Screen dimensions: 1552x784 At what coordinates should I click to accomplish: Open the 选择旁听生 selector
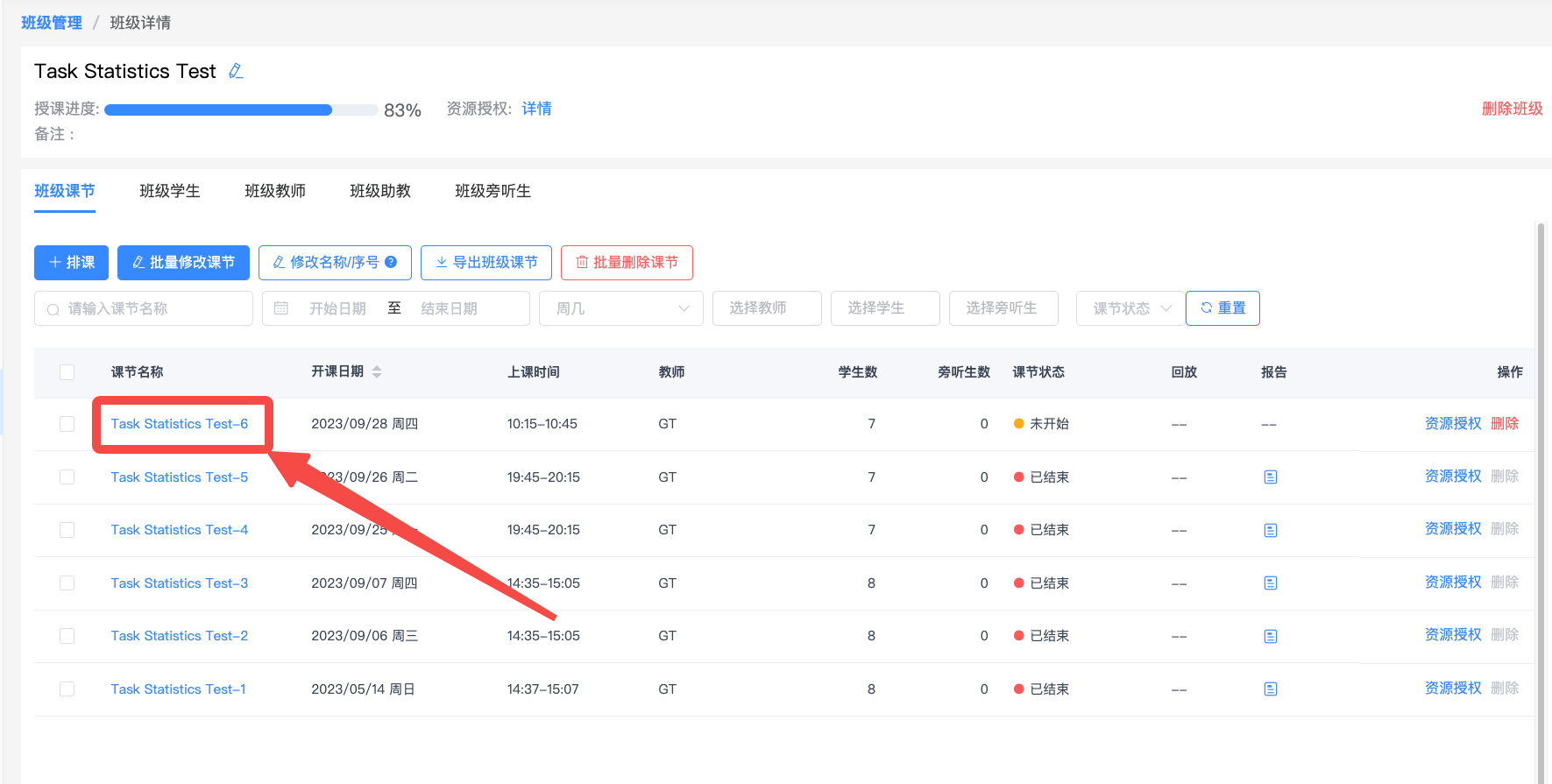(1003, 308)
